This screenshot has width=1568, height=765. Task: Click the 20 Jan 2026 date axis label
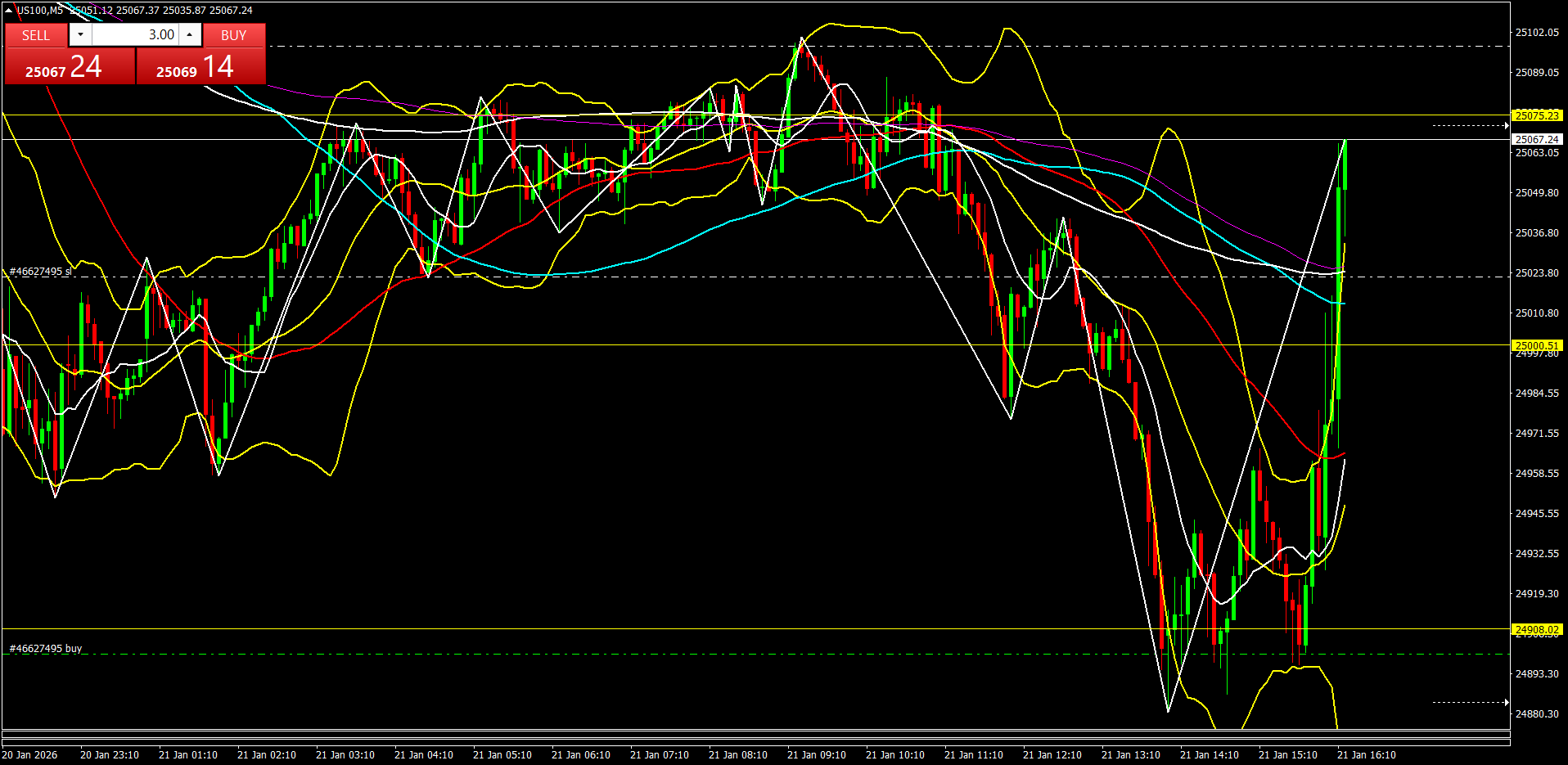pos(29,755)
